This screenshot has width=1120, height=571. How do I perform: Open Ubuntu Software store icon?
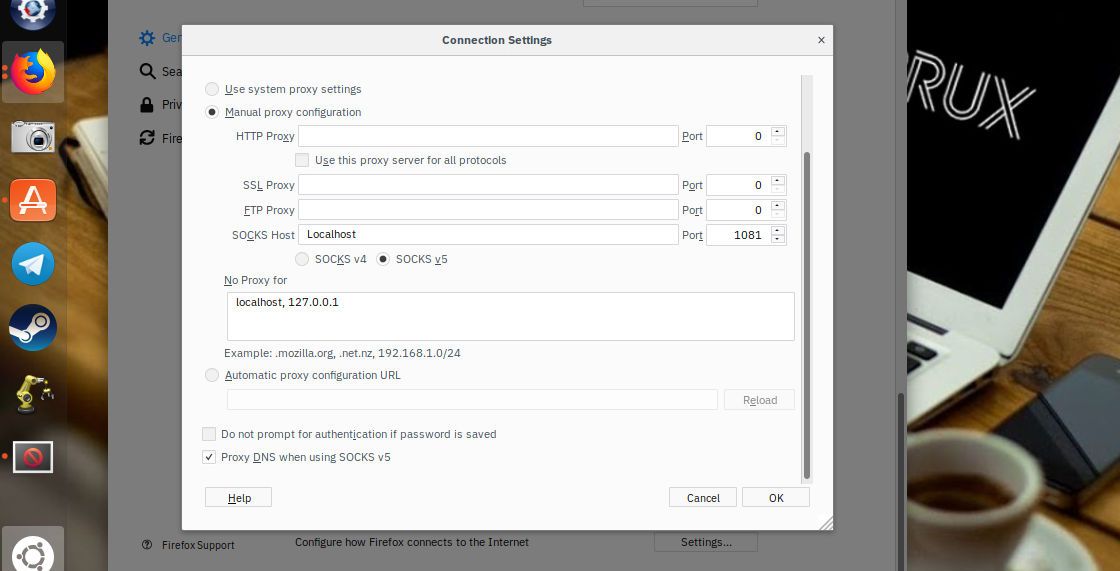(x=33, y=200)
